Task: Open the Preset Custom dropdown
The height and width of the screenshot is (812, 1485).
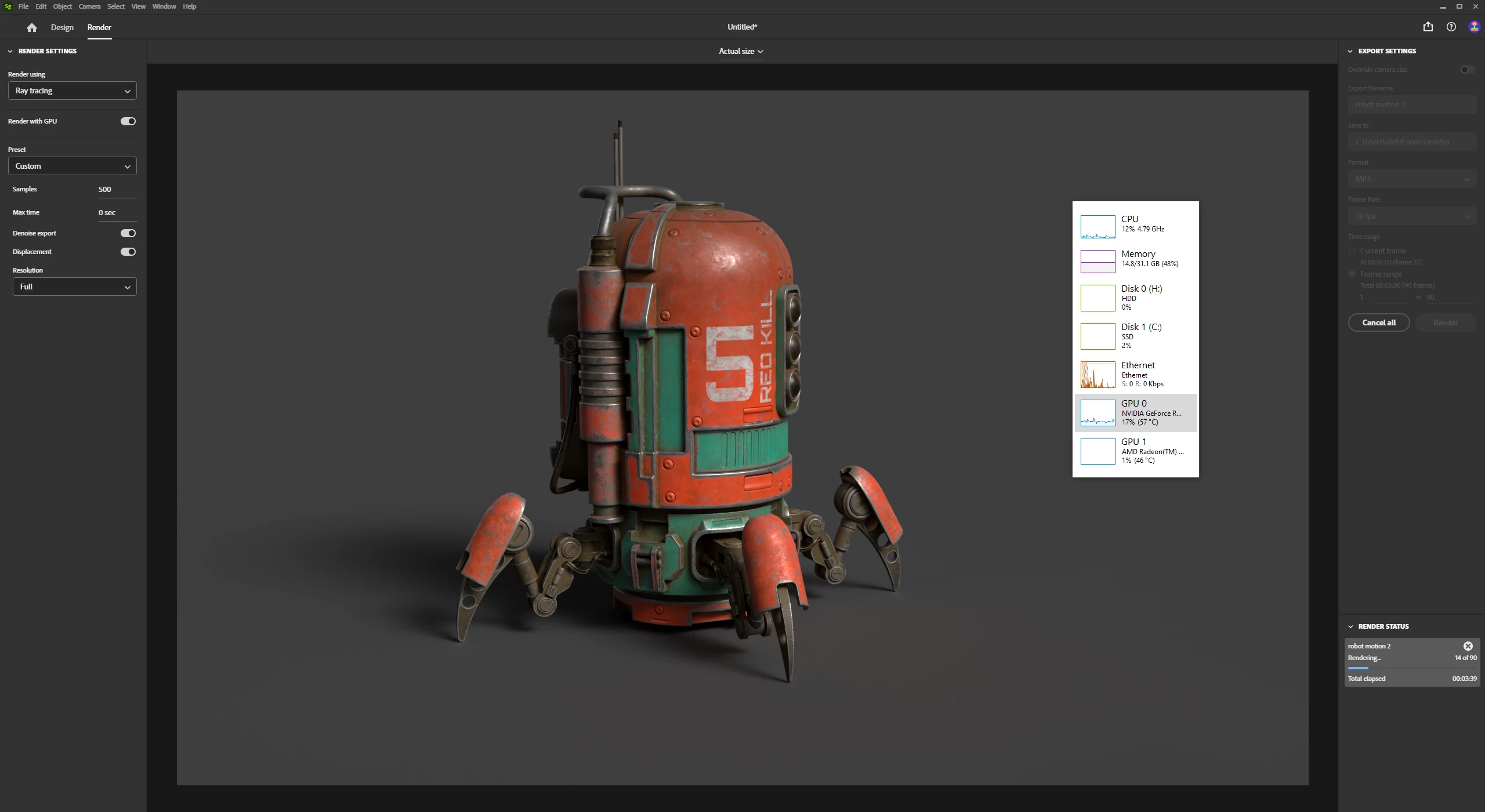Action: pyautogui.click(x=73, y=166)
